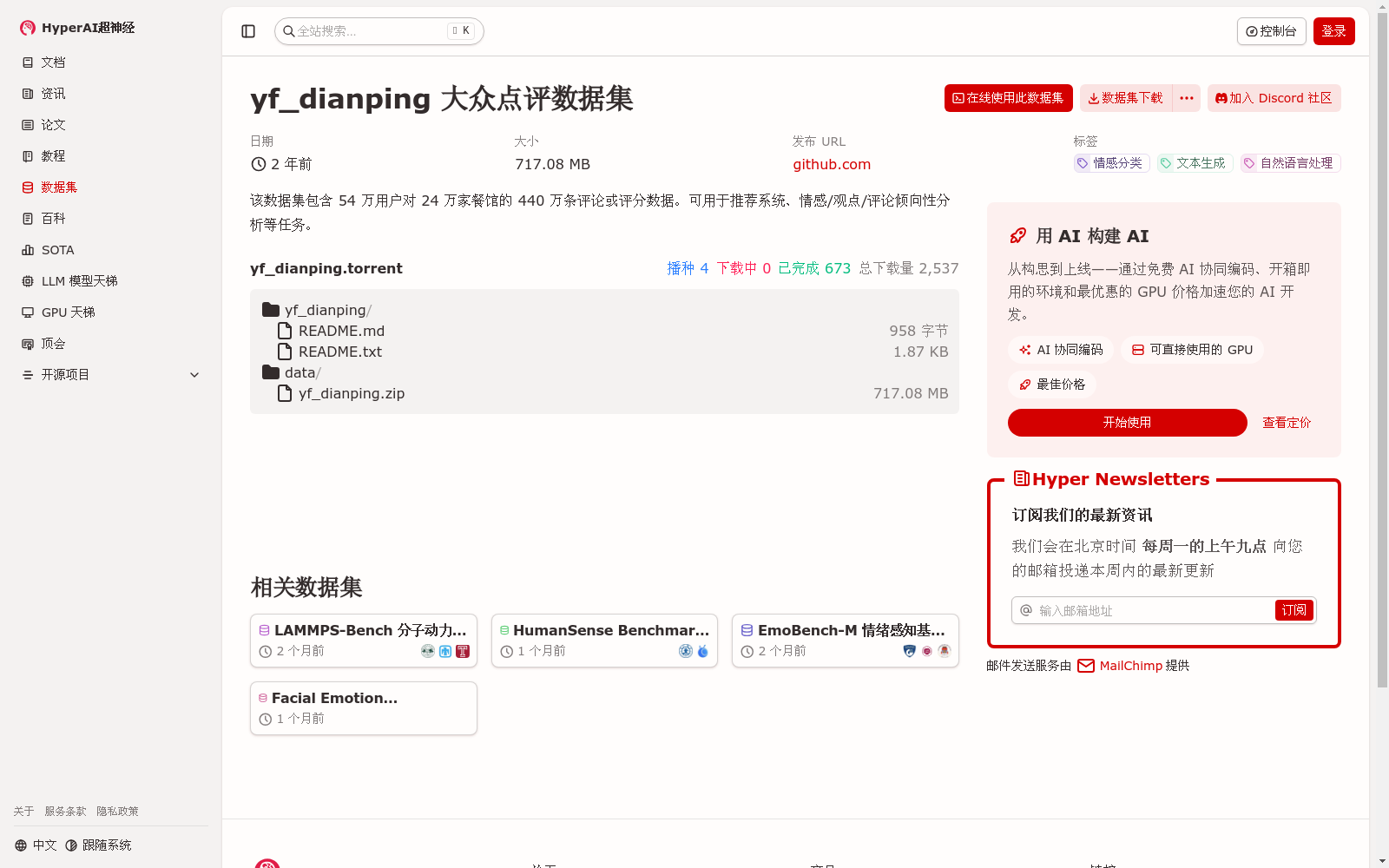Open 百科 in the sidebar
The height and width of the screenshot is (868, 1389).
pos(111,219)
